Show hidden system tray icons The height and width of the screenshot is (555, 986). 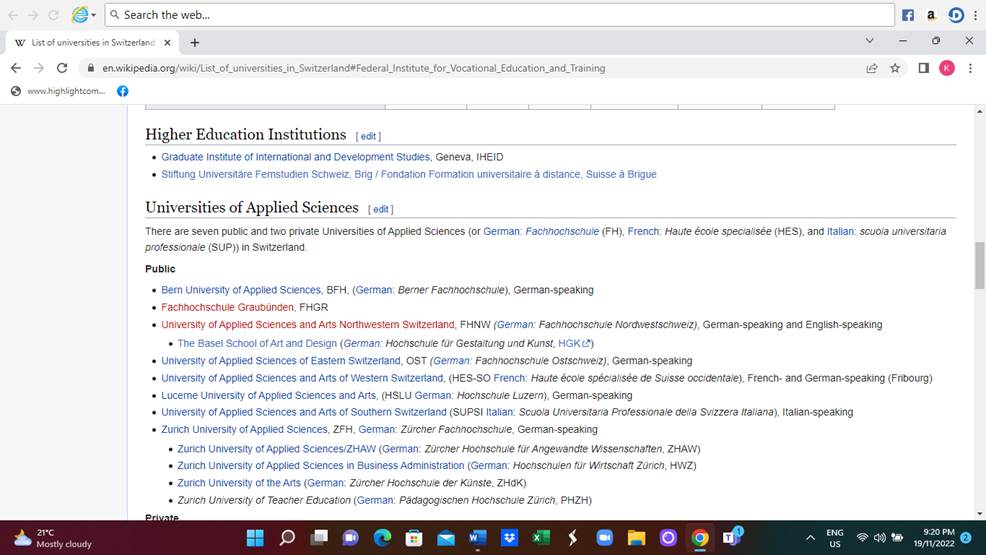coord(810,538)
